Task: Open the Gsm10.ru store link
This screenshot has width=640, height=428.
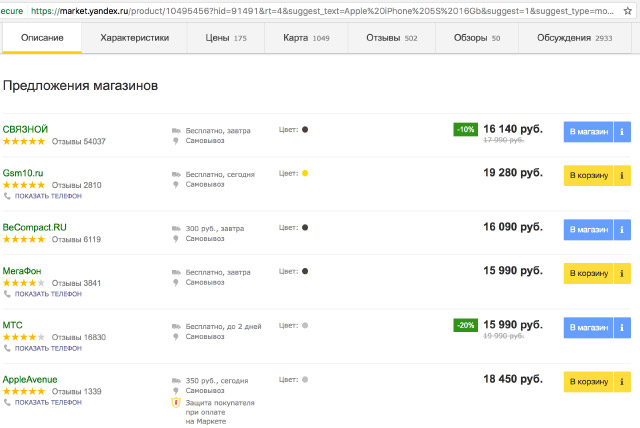Action: click(23, 173)
